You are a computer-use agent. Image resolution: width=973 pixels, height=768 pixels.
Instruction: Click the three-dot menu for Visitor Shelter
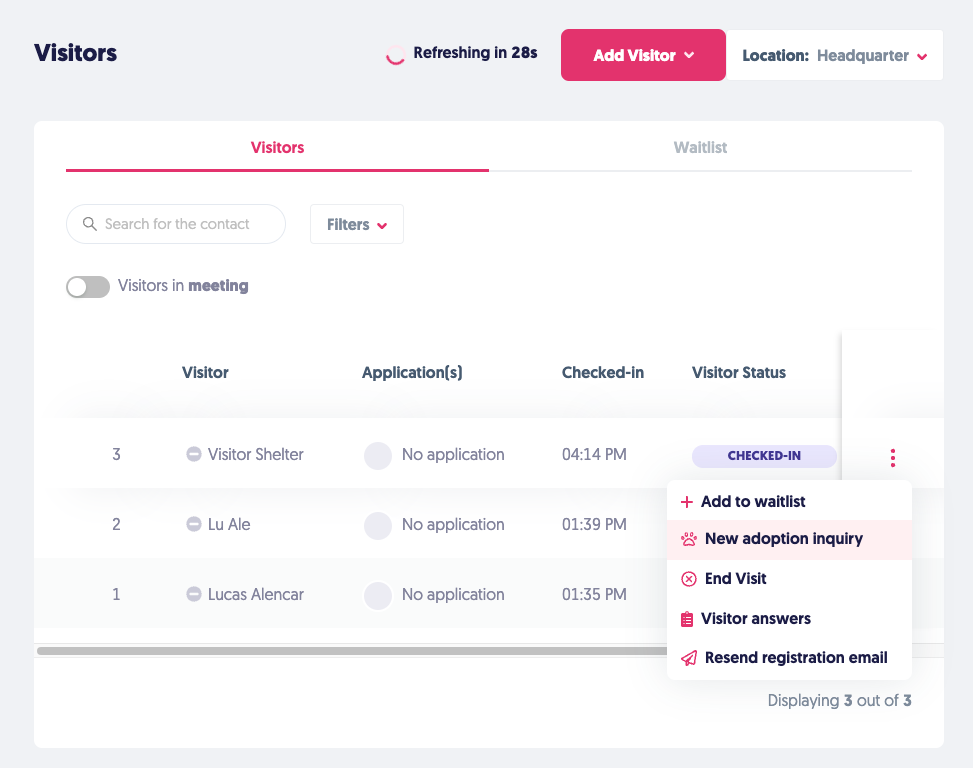[x=892, y=458]
